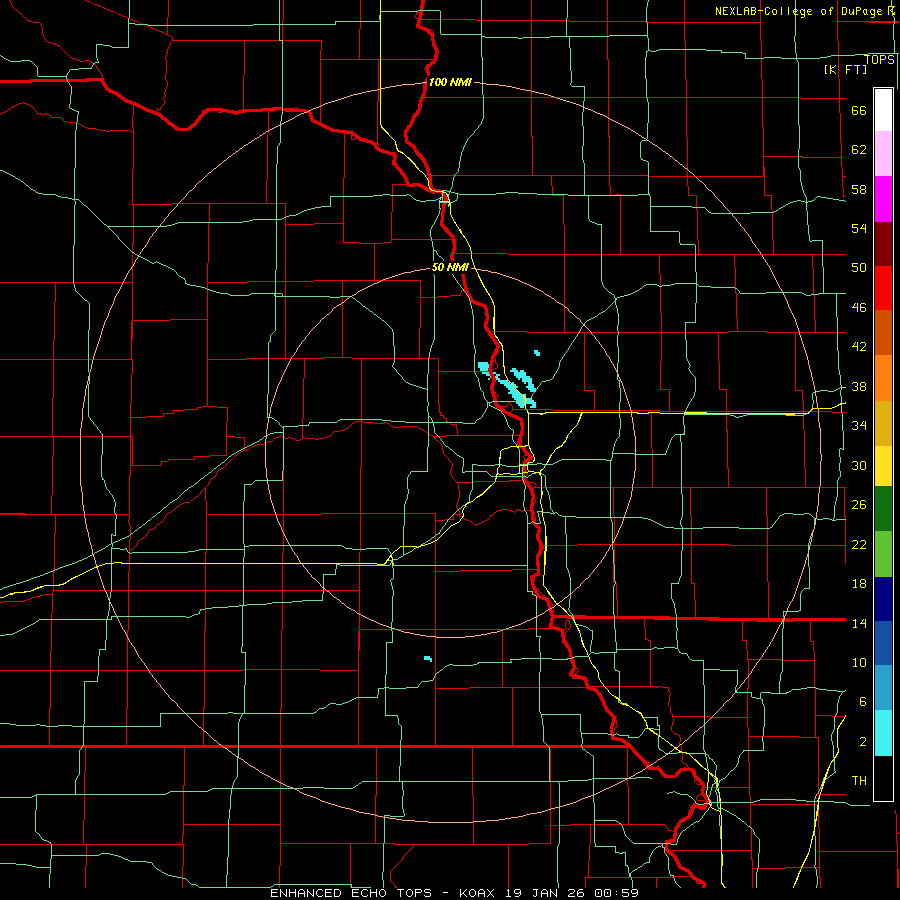Select the 22 scale label
The image size is (900, 900).
pyautogui.click(x=859, y=544)
